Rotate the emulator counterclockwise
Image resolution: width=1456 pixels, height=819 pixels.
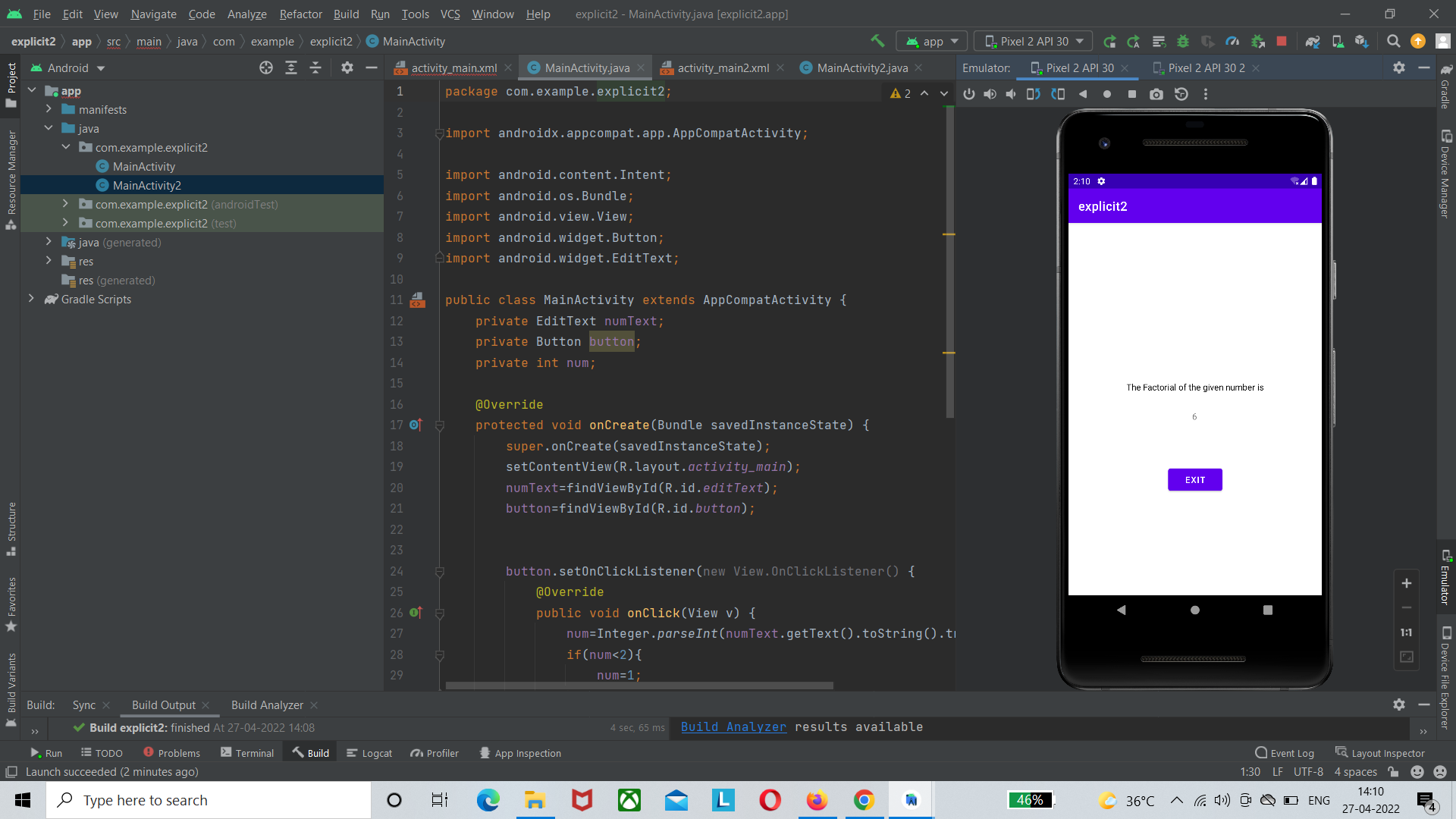1033,94
